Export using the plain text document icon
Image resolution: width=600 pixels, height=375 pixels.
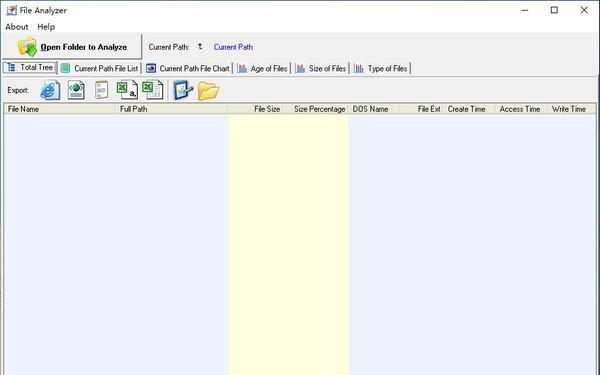[101, 90]
